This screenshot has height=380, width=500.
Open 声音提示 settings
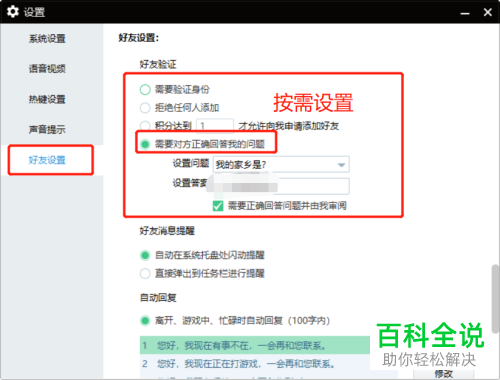pyautogui.click(x=47, y=129)
